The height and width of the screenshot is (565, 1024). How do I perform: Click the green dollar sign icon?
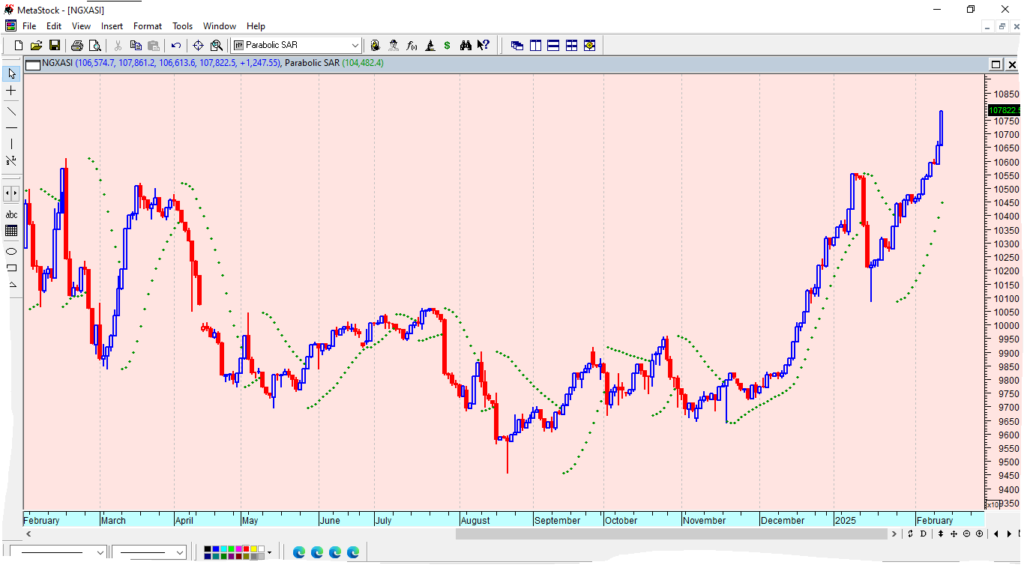[447, 45]
